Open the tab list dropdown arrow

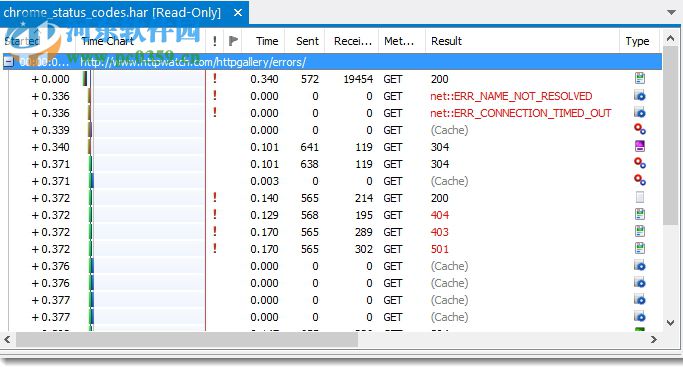click(671, 13)
